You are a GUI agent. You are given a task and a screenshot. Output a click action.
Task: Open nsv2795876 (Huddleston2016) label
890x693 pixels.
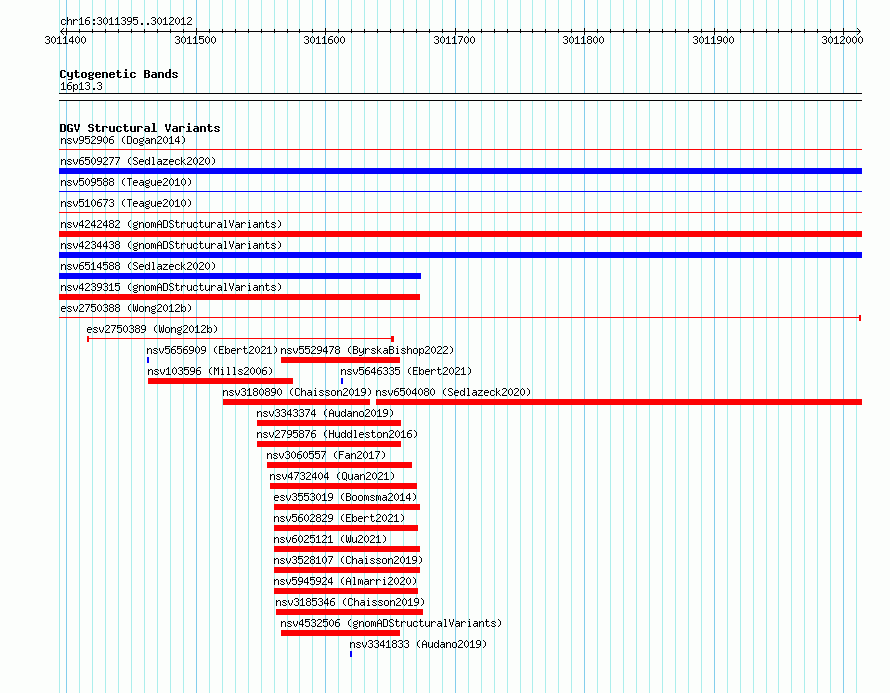pos(337,434)
